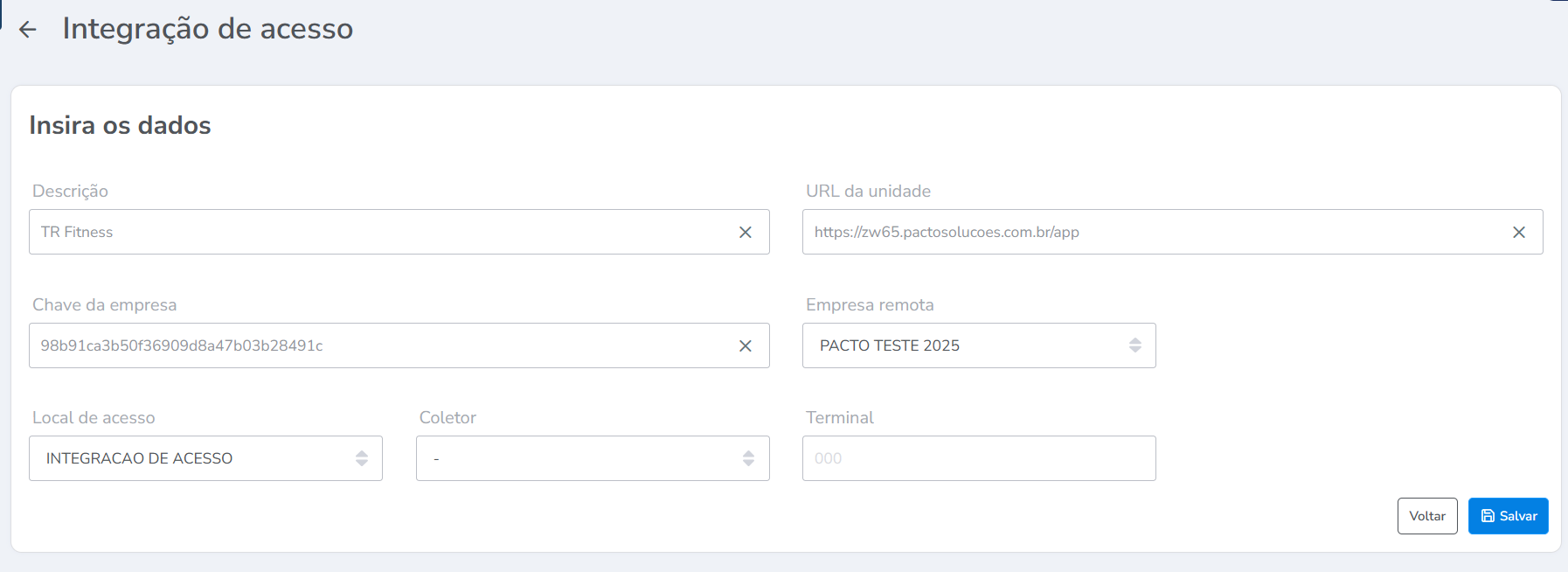Click the Chave da empresa label
This screenshot has height=572, width=1568.
[x=104, y=305]
